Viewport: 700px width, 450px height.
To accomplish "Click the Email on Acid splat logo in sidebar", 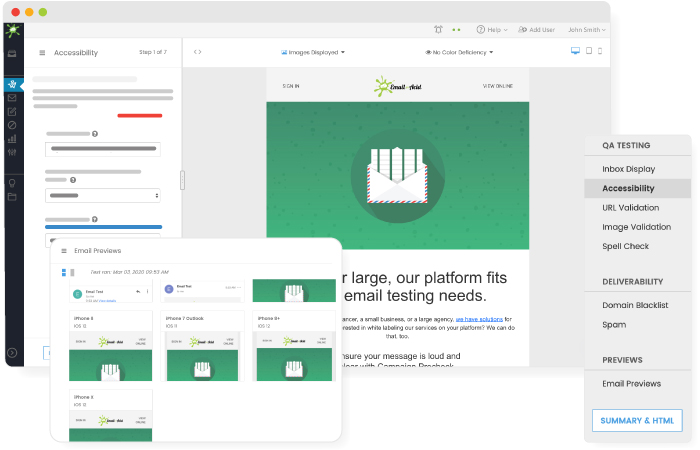I will pos(13,31).
